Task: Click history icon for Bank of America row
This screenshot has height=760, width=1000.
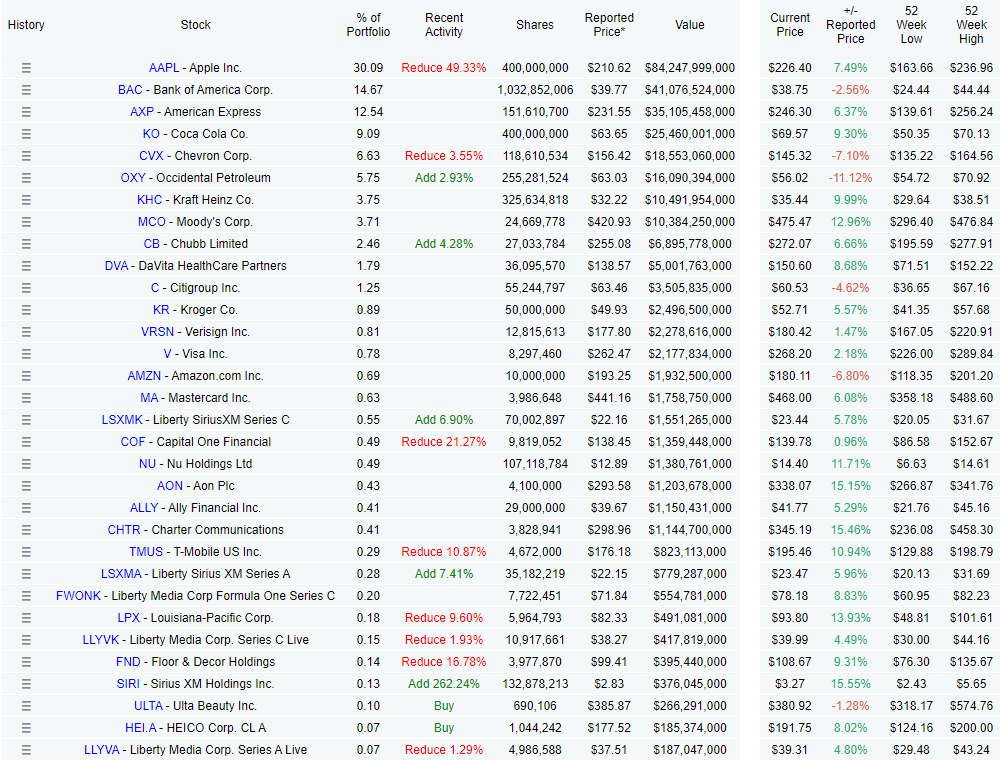Action: [26, 90]
